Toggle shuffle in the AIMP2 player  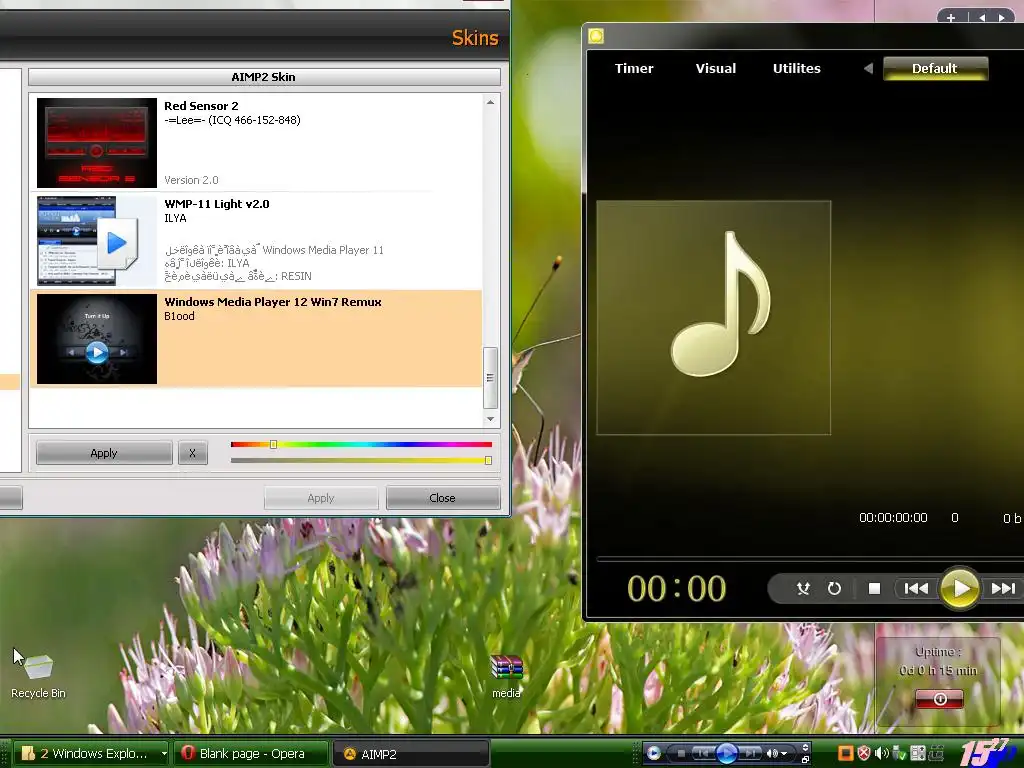pos(803,588)
